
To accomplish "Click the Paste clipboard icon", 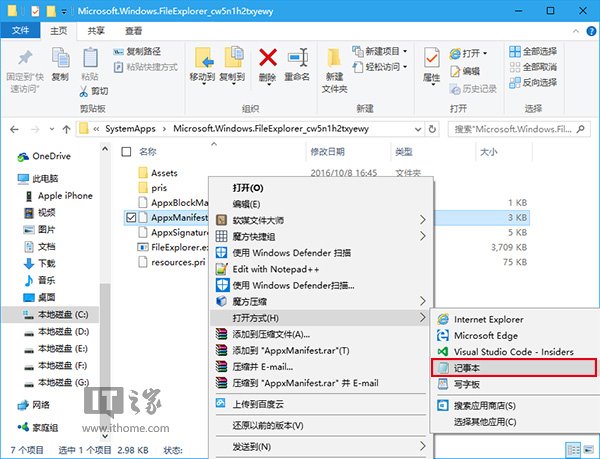I will [90, 58].
